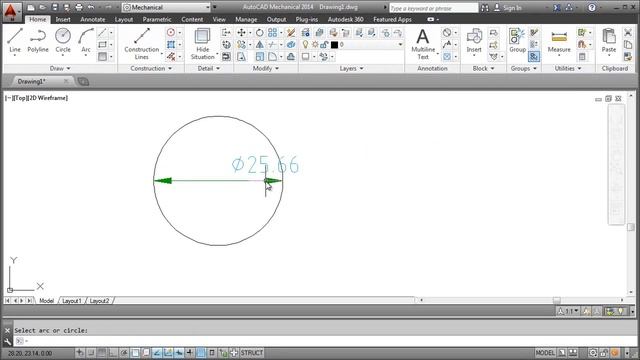Screen dimensions: 640x360
Task: Click the Group tool
Action: [x=517, y=41]
